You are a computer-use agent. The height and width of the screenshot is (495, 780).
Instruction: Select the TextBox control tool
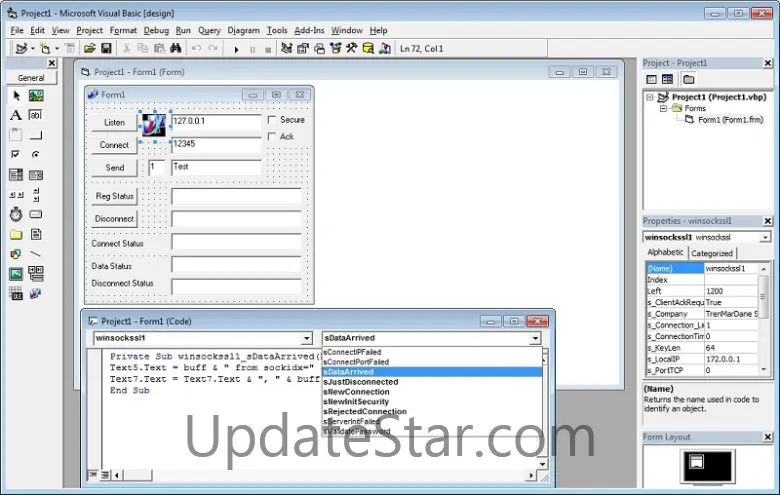[x=36, y=115]
